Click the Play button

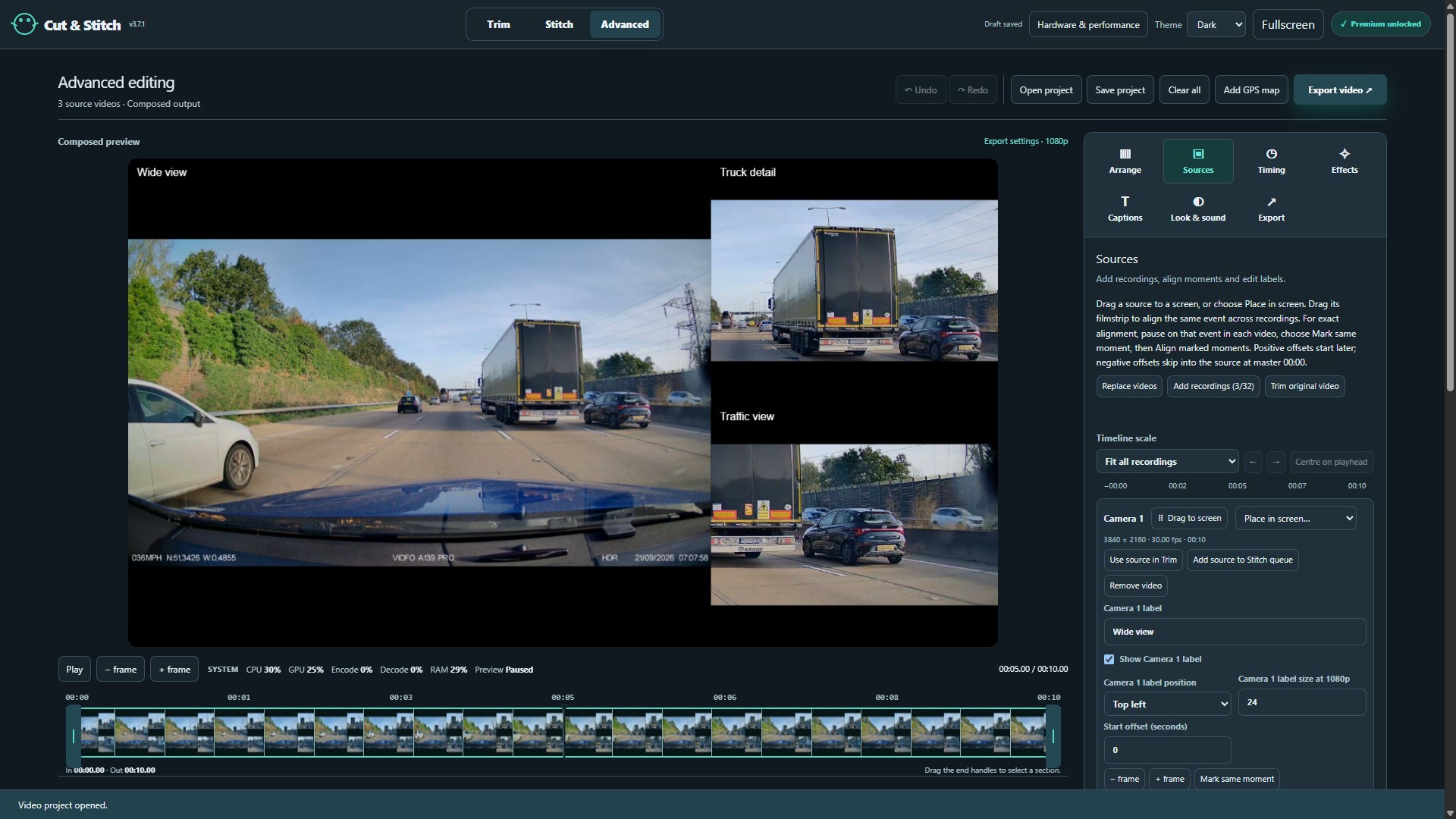click(74, 670)
